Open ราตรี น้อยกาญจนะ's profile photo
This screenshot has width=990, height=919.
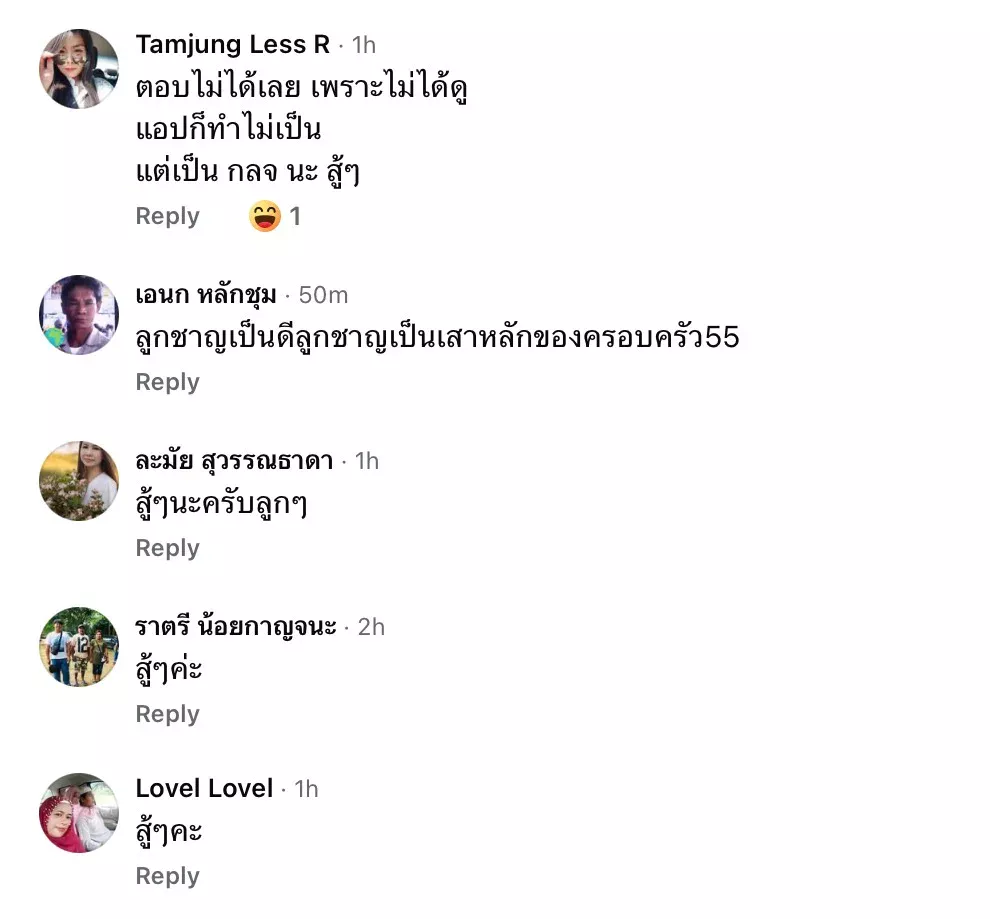pyautogui.click(x=79, y=647)
